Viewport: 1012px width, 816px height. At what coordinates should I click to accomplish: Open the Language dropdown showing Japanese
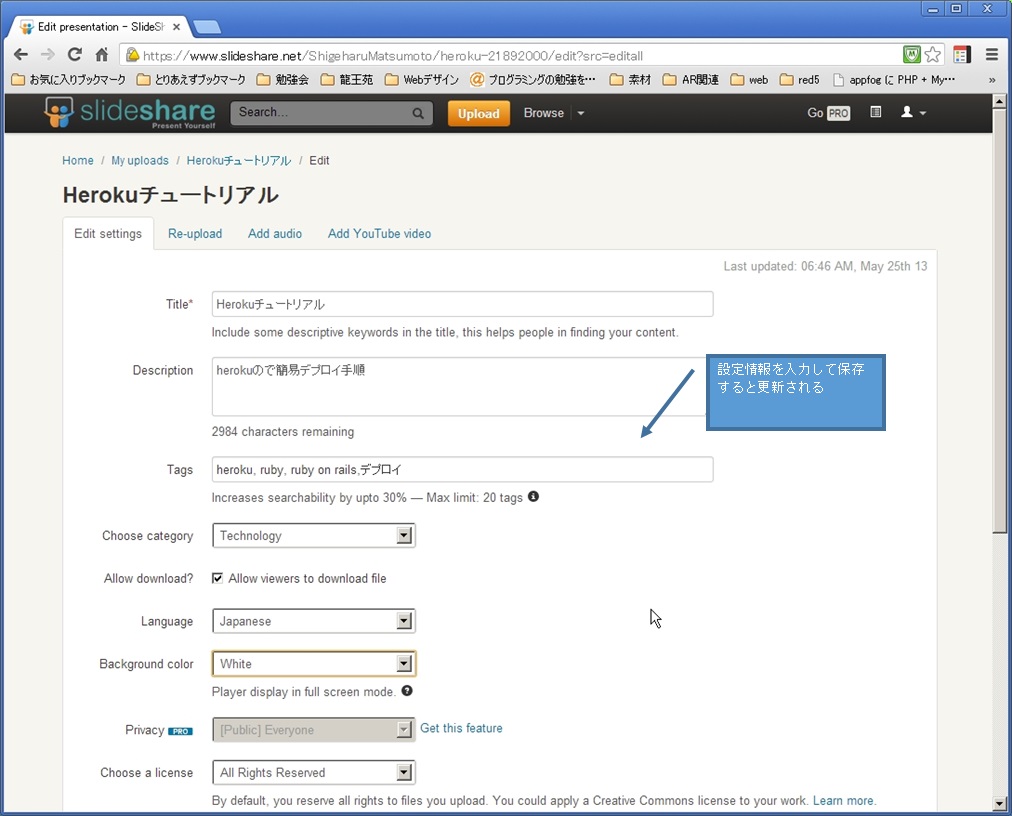point(314,621)
